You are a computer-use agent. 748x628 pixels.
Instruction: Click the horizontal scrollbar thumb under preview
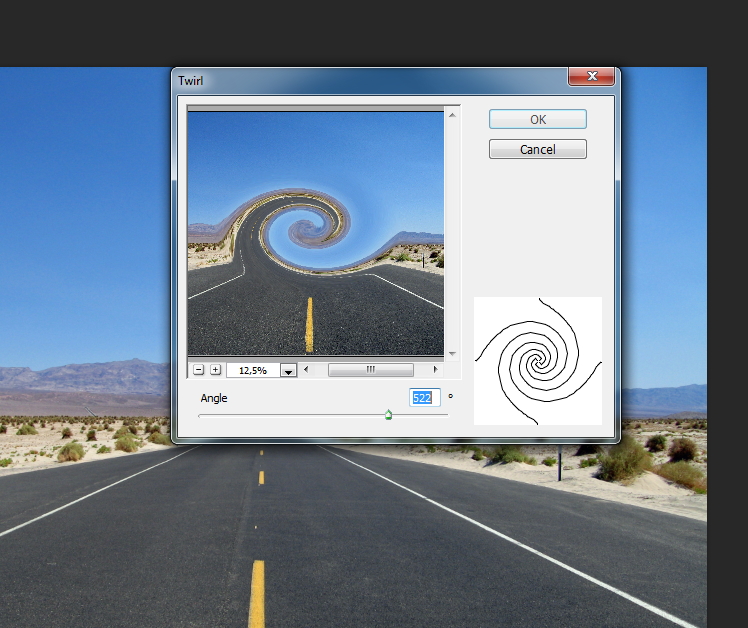point(370,369)
